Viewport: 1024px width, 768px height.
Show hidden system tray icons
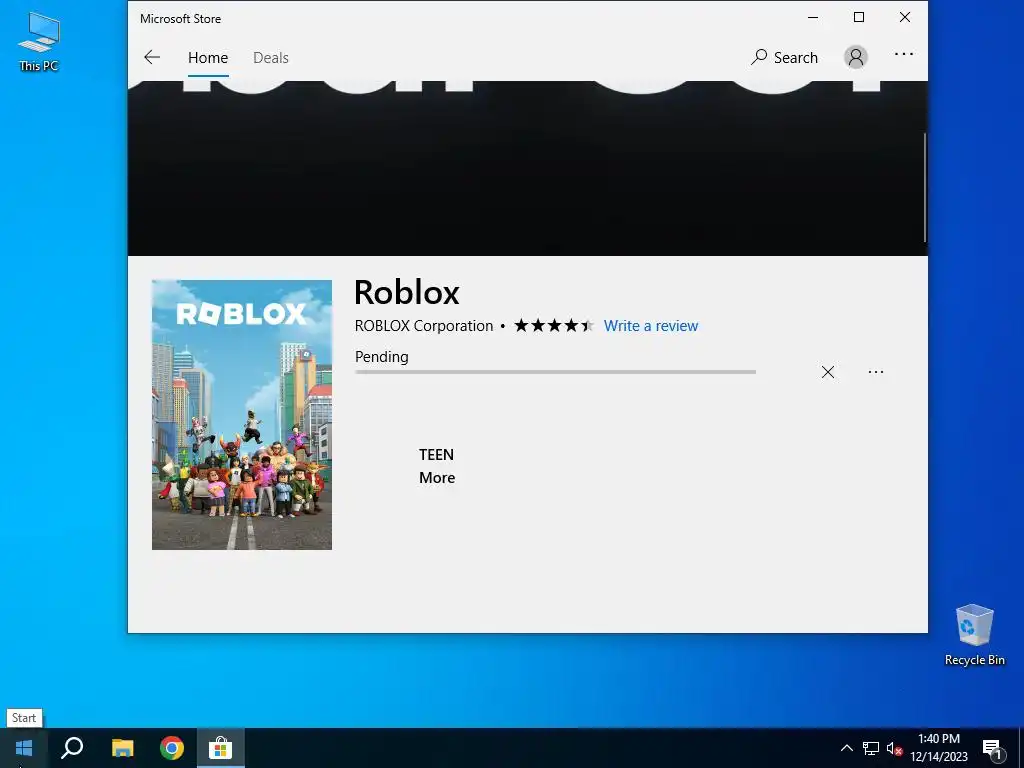(846, 748)
